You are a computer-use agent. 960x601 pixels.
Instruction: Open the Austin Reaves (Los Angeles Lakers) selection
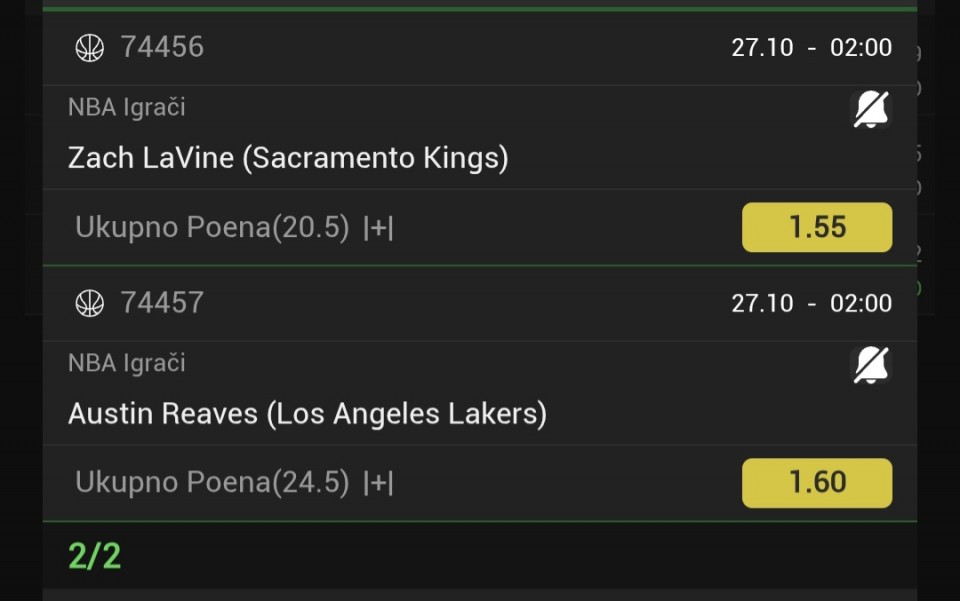tap(307, 414)
